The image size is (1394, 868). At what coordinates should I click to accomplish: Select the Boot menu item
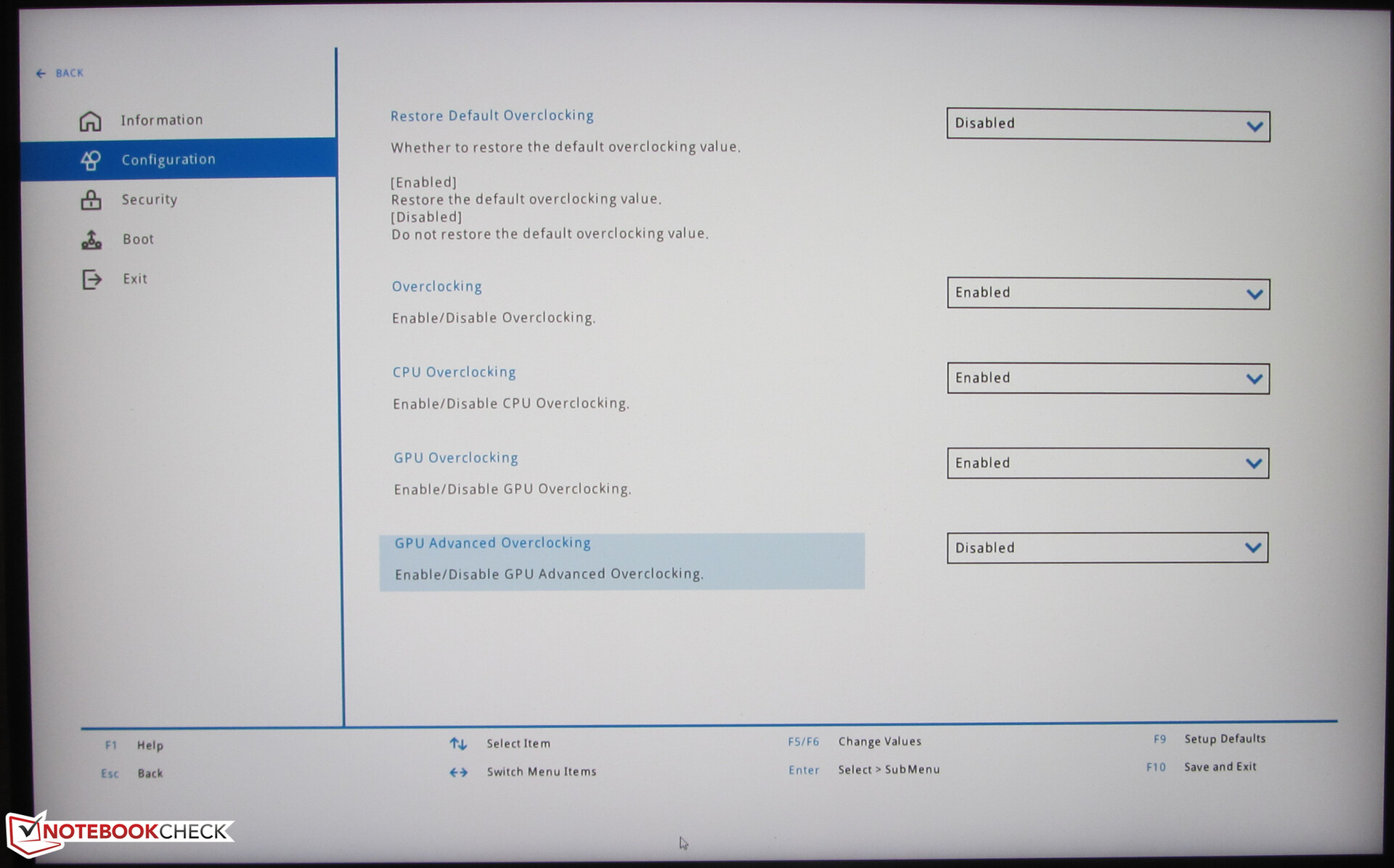pyautogui.click(x=138, y=239)
